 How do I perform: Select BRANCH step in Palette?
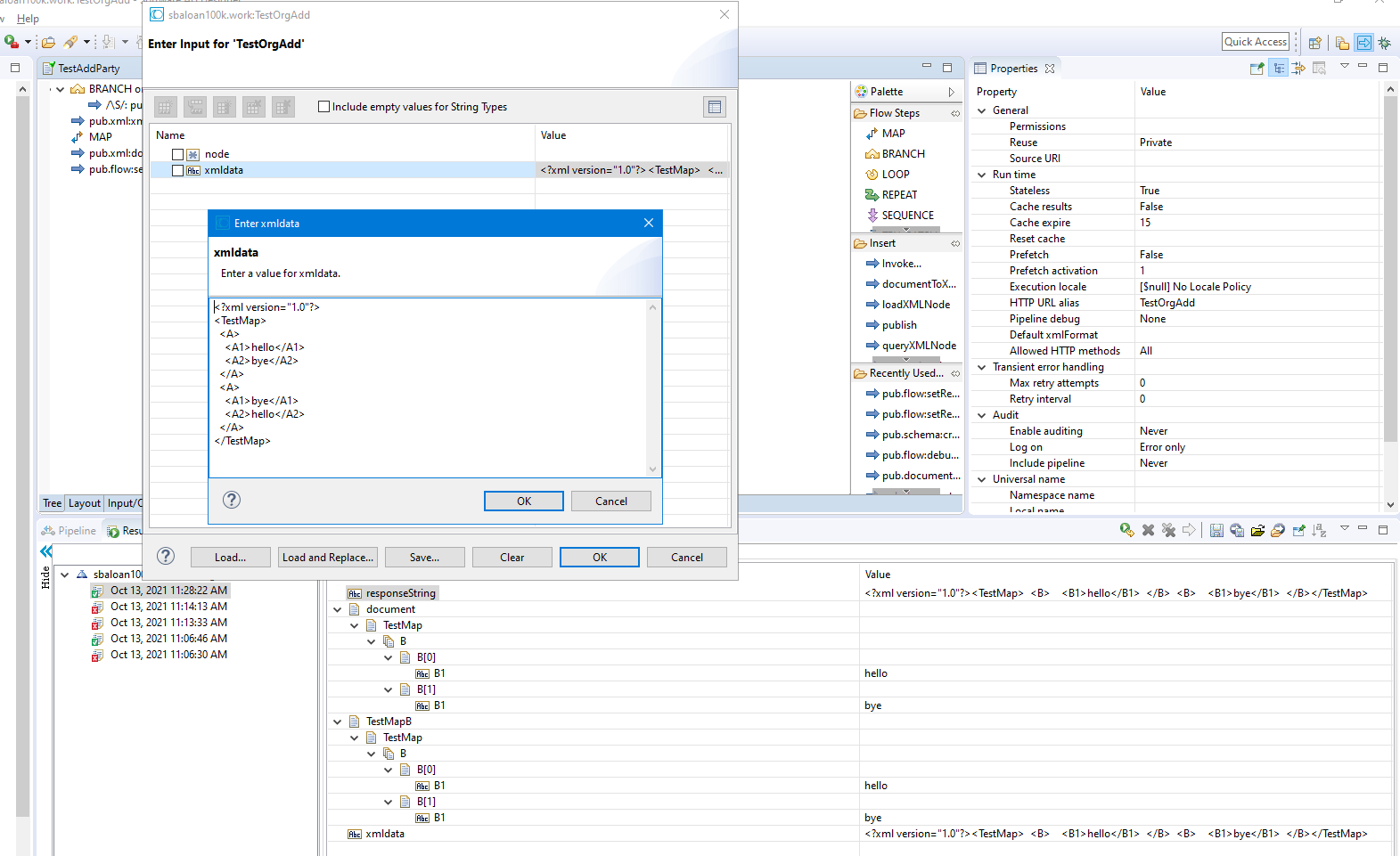pos(903,153)
